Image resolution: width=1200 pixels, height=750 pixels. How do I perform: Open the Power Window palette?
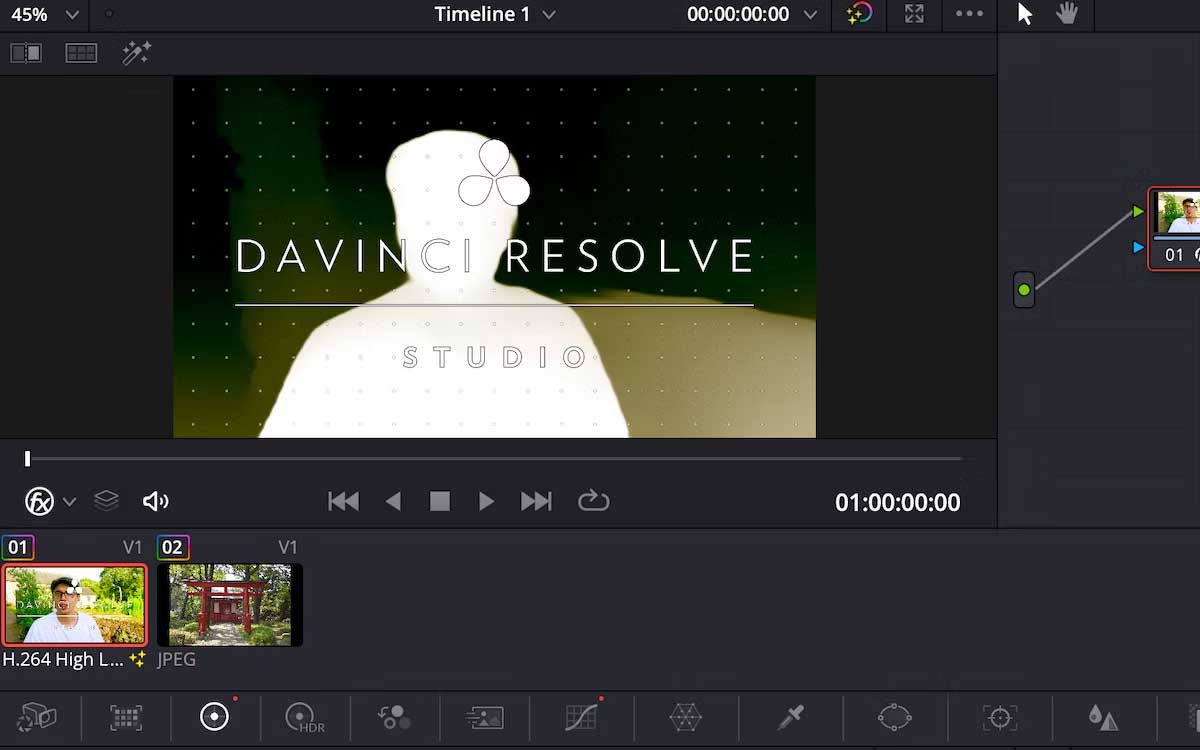[x=894, y=717]
